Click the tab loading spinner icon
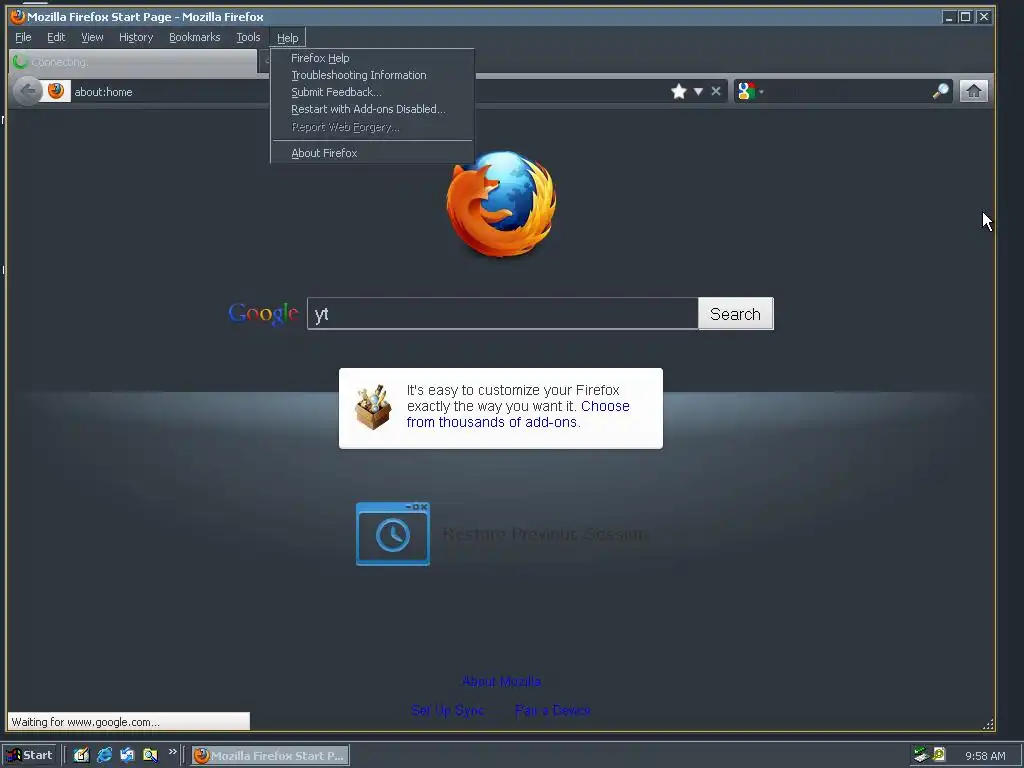Viewport: 1024px width, 768px height. point(20,62)
